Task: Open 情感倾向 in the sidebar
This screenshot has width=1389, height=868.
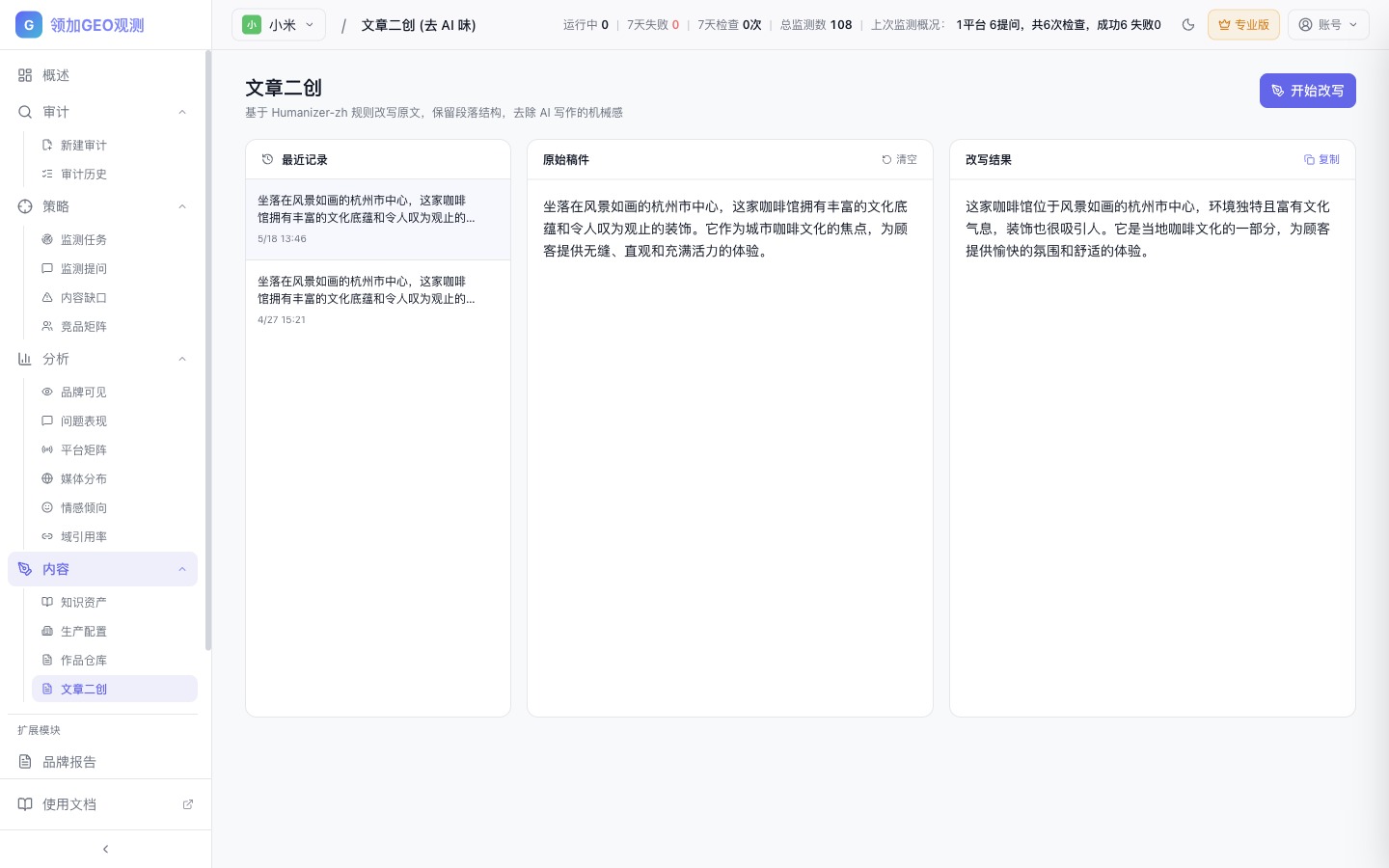Action: click(114, 507)
